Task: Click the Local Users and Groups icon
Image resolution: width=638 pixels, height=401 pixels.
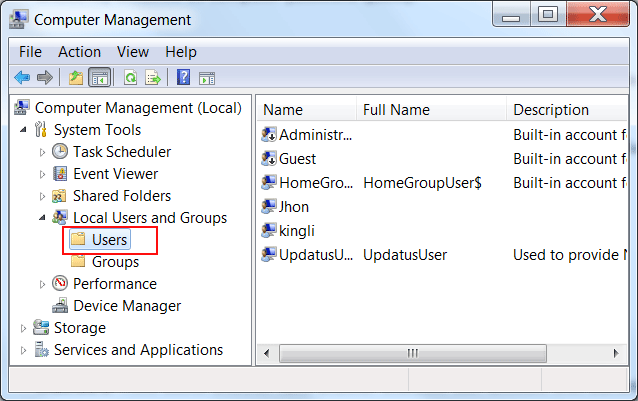Action: pos(60,218)
